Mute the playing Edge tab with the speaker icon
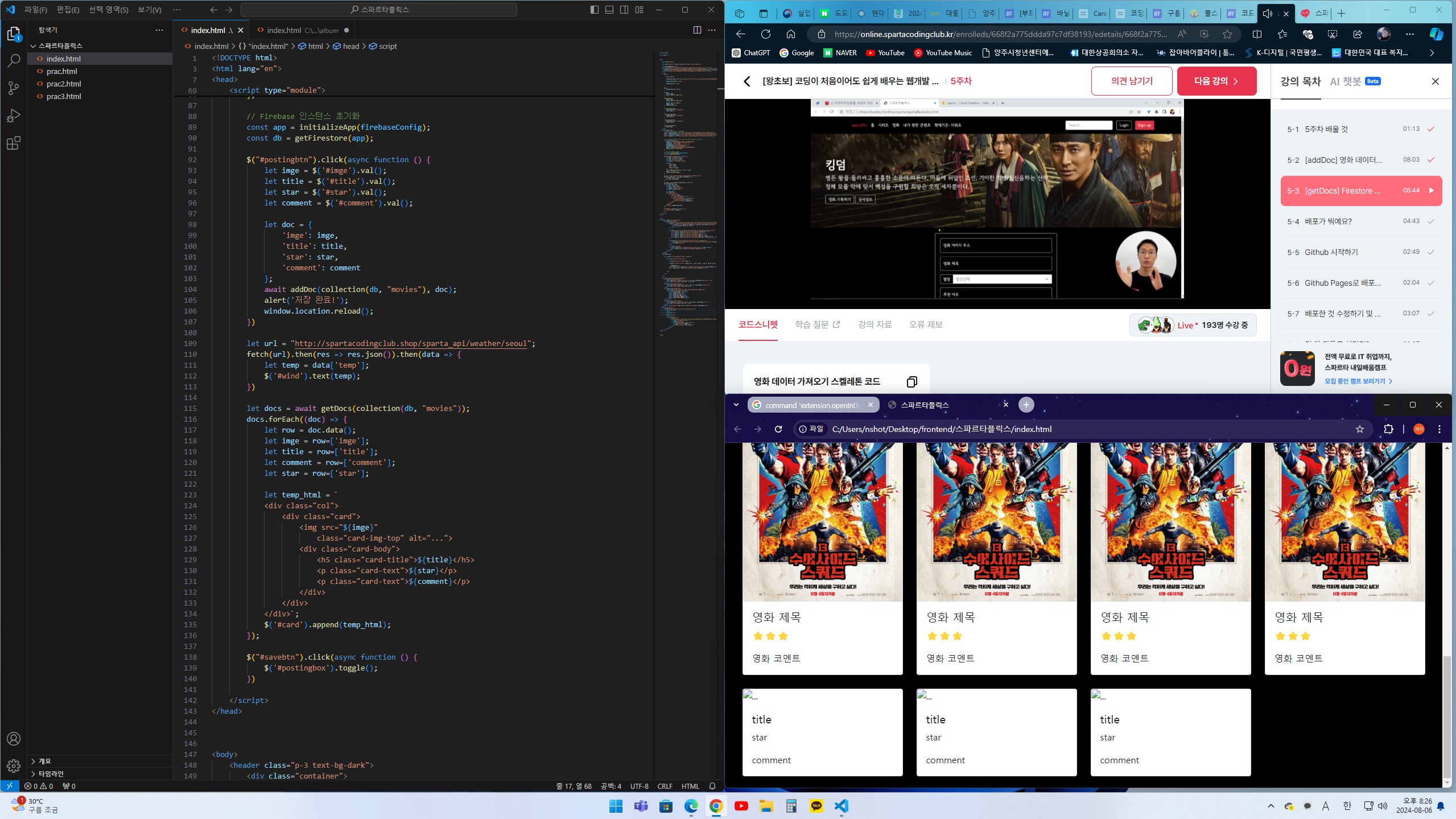Screen dimensions: 1456x819 tap(1268, 14)
